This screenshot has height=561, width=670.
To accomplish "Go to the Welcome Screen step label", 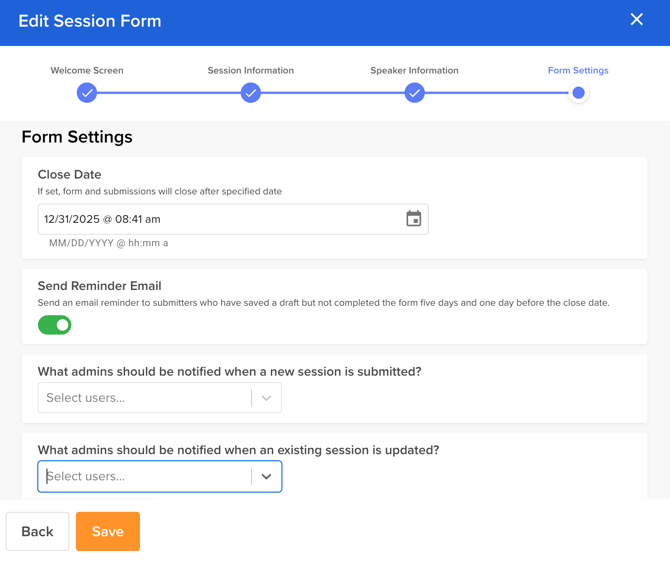I will click(x=87, y=71).
